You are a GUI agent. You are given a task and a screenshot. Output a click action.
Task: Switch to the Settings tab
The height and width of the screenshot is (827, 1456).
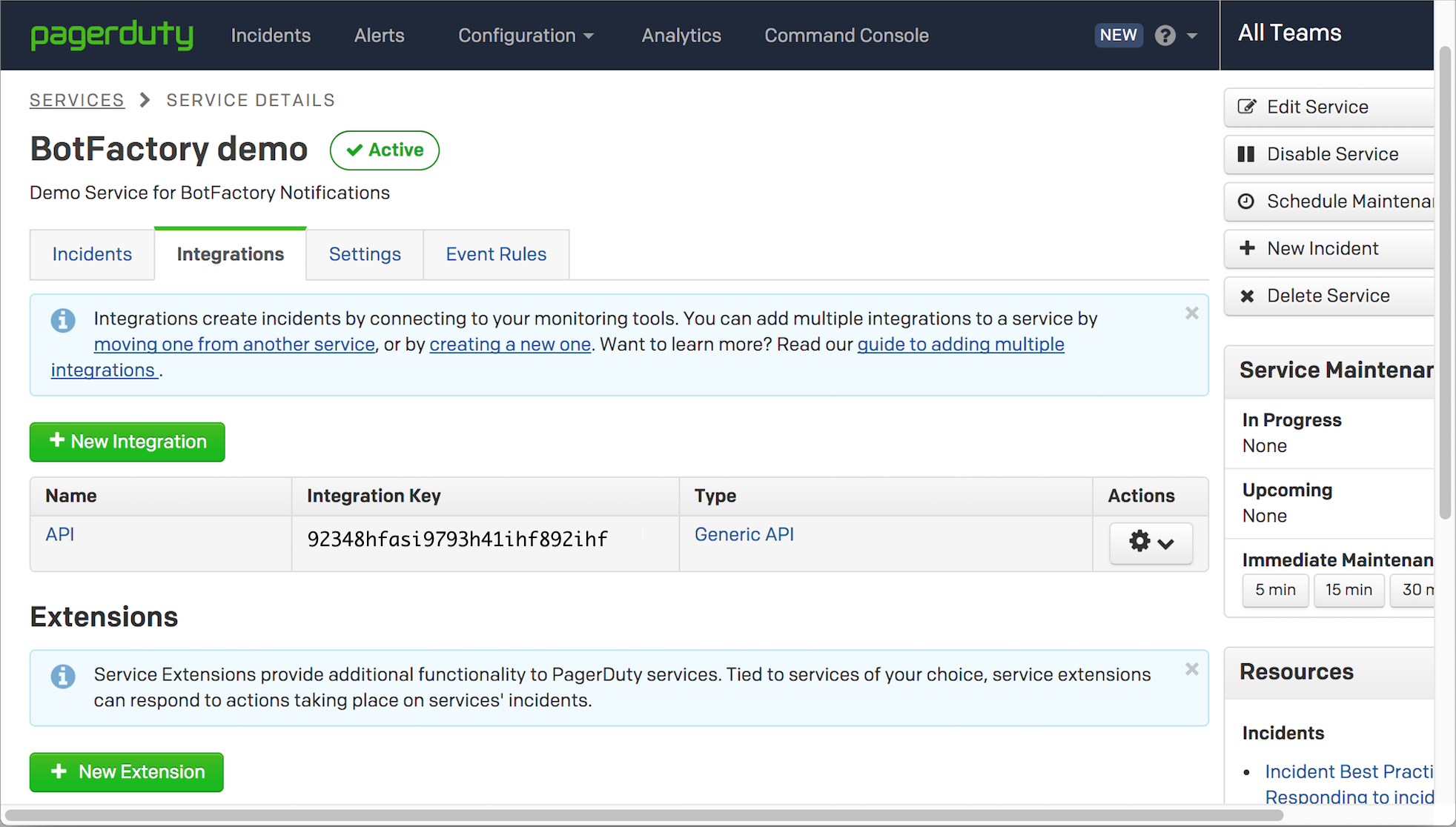pos(365,254)
